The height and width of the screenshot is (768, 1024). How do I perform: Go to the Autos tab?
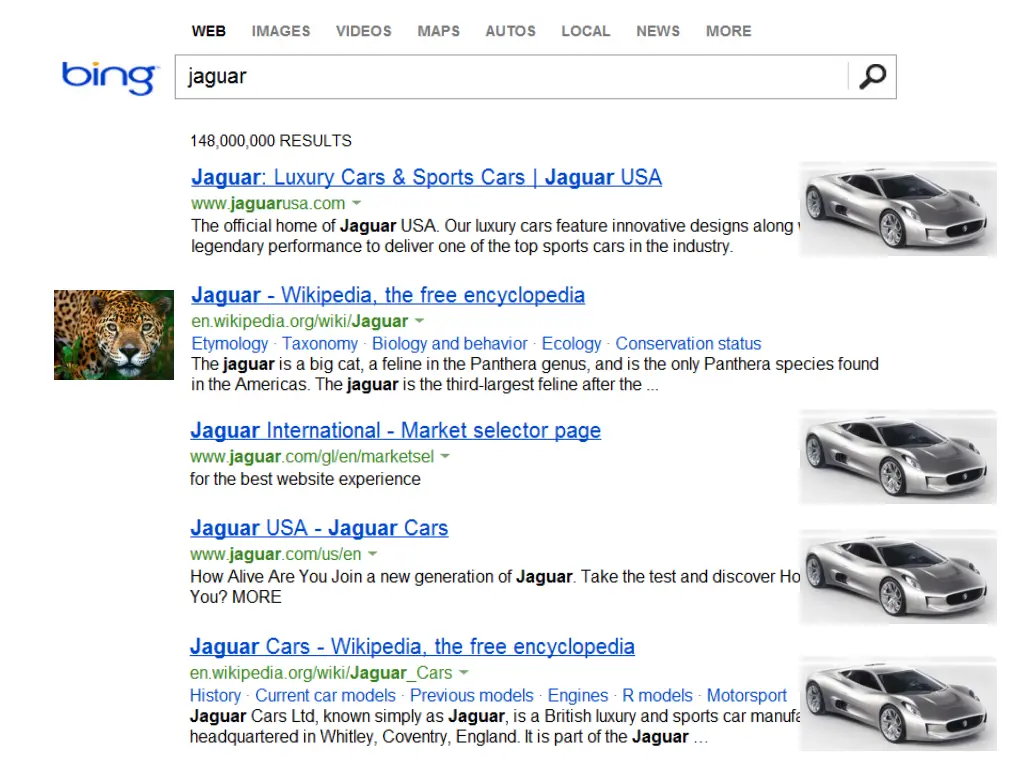[x=511, y=31]
